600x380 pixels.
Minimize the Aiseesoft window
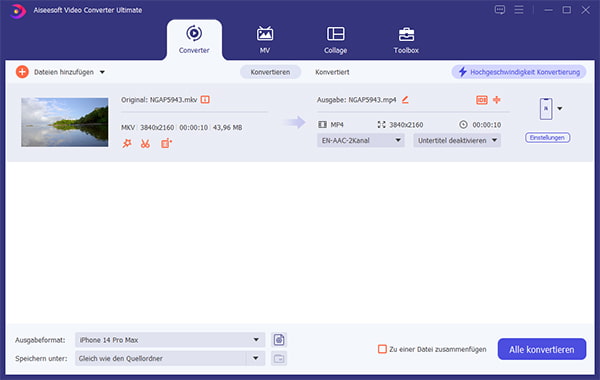coord(548,10)
